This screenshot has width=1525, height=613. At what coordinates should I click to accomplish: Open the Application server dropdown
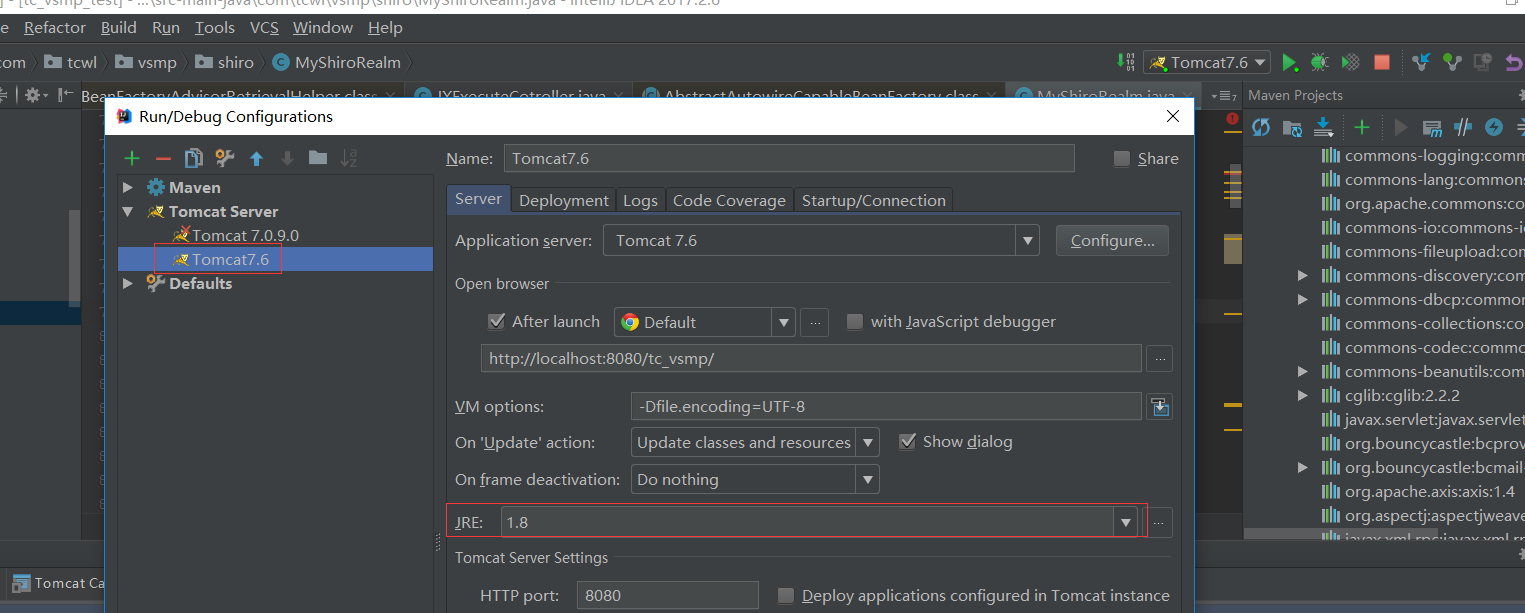[1027, 240]
